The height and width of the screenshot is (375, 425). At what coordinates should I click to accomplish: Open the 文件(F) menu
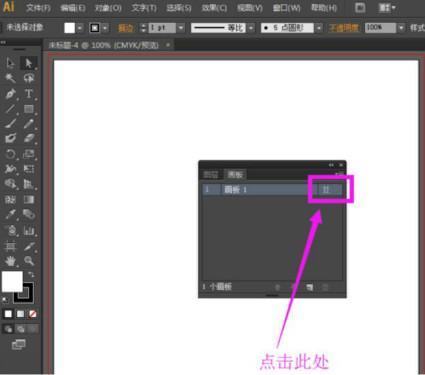point(38,8)
